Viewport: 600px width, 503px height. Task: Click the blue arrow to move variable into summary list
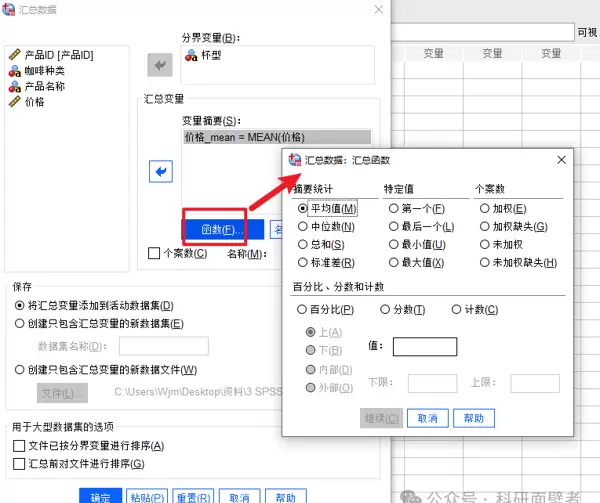pyautogui.click(x=160, y=172)
